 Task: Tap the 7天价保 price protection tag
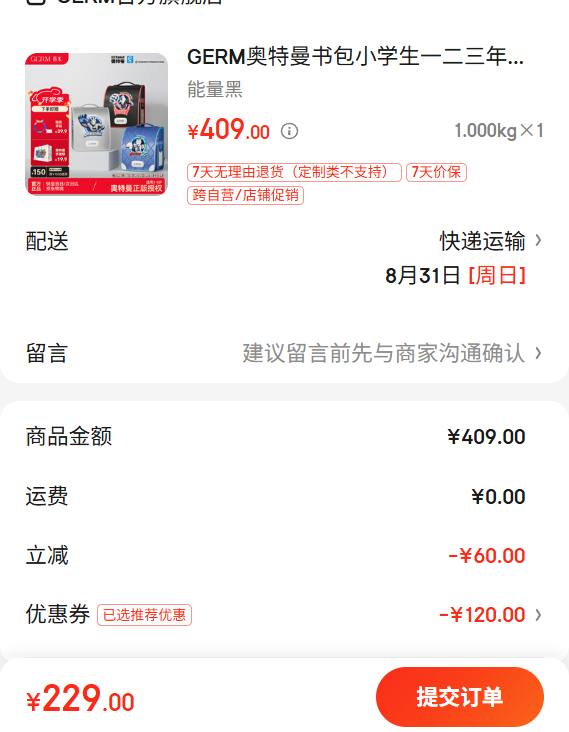[436, 172]
